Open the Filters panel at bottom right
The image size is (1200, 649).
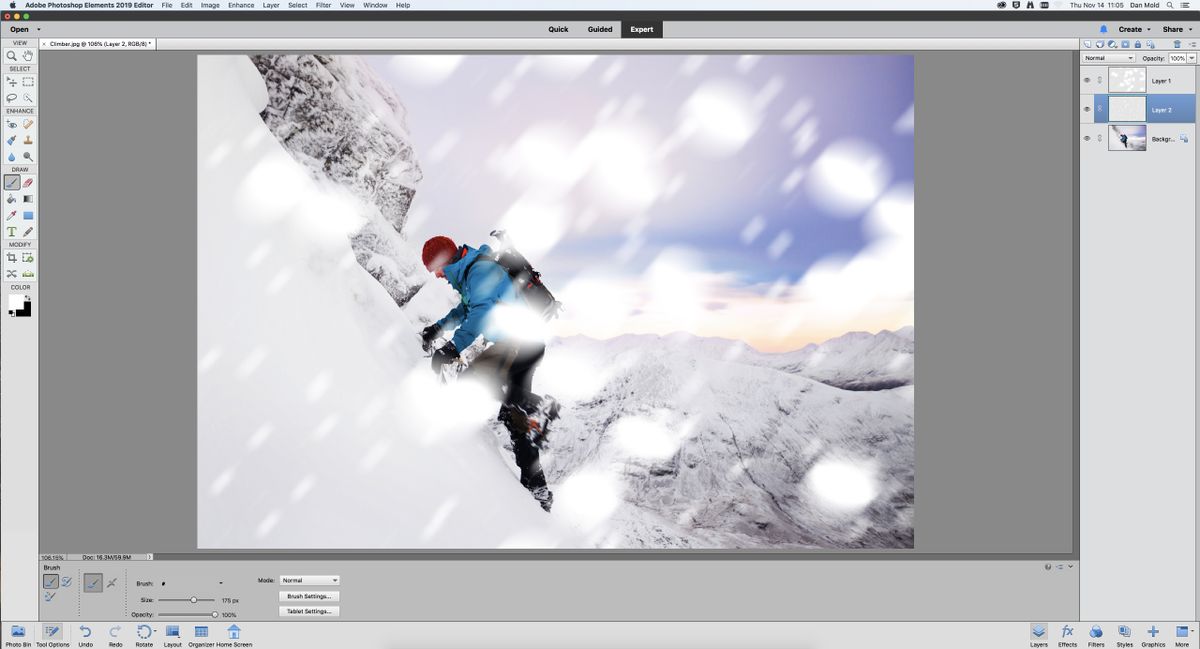(1096, 634)
